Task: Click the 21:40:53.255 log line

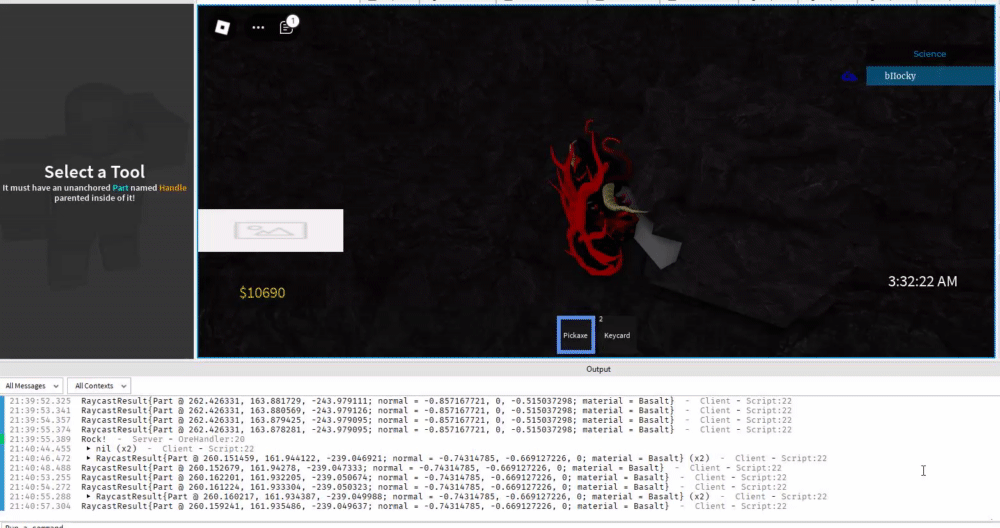Action: [398, 477]
